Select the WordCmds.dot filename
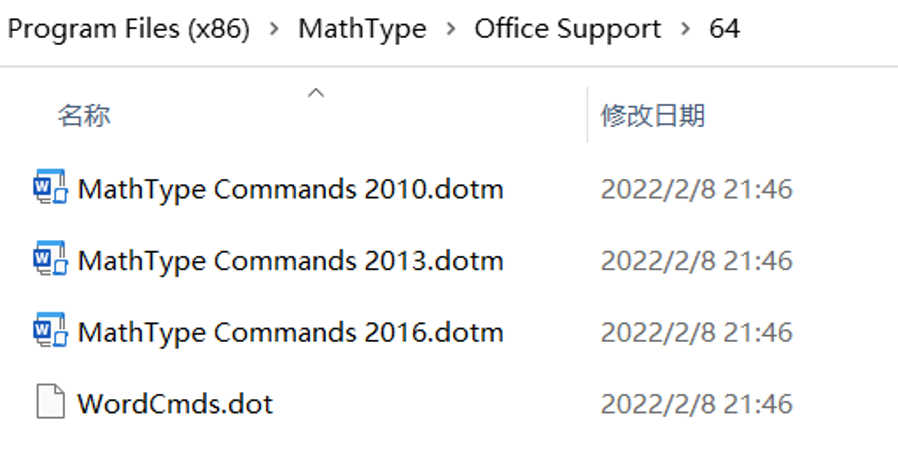898x450 pixels. 175,404
